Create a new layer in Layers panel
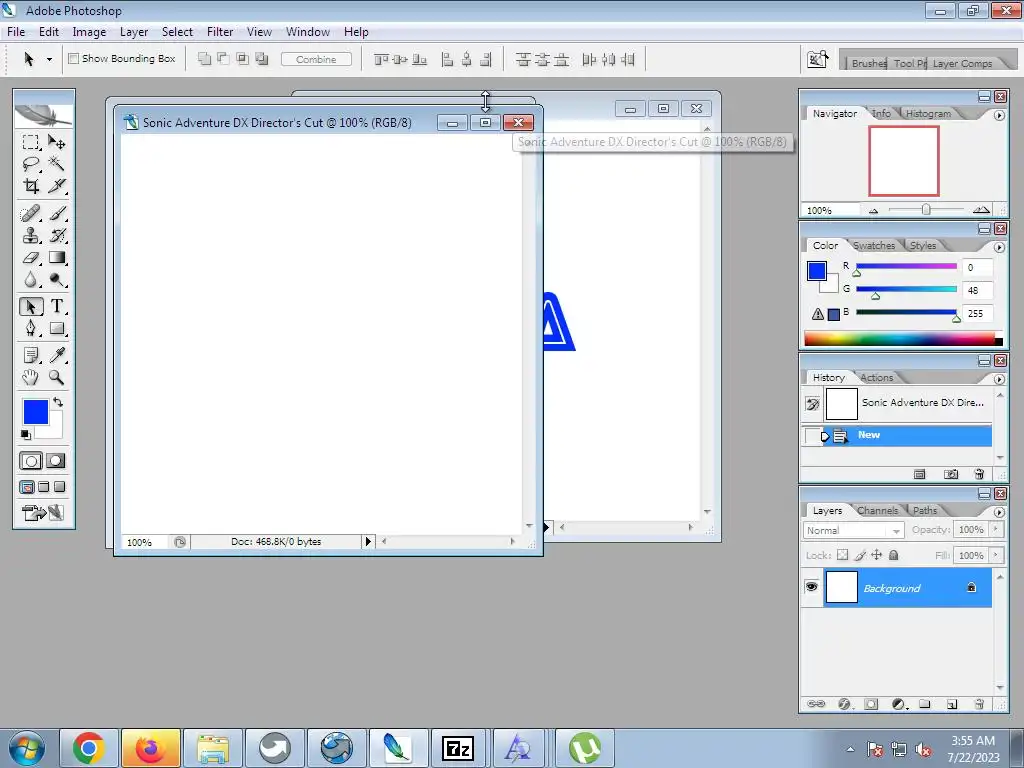 pos(952,704)
